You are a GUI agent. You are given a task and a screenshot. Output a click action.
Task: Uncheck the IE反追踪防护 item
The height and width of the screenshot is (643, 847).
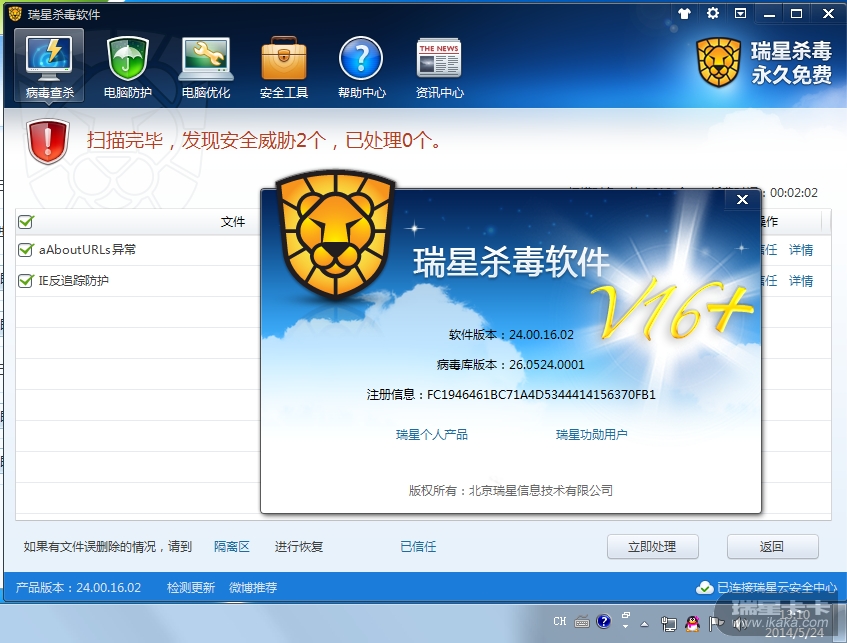coord(25,280)
